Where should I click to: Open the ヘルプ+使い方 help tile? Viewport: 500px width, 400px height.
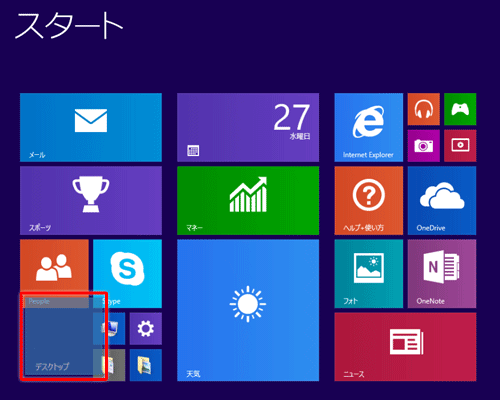pos(369,201)
